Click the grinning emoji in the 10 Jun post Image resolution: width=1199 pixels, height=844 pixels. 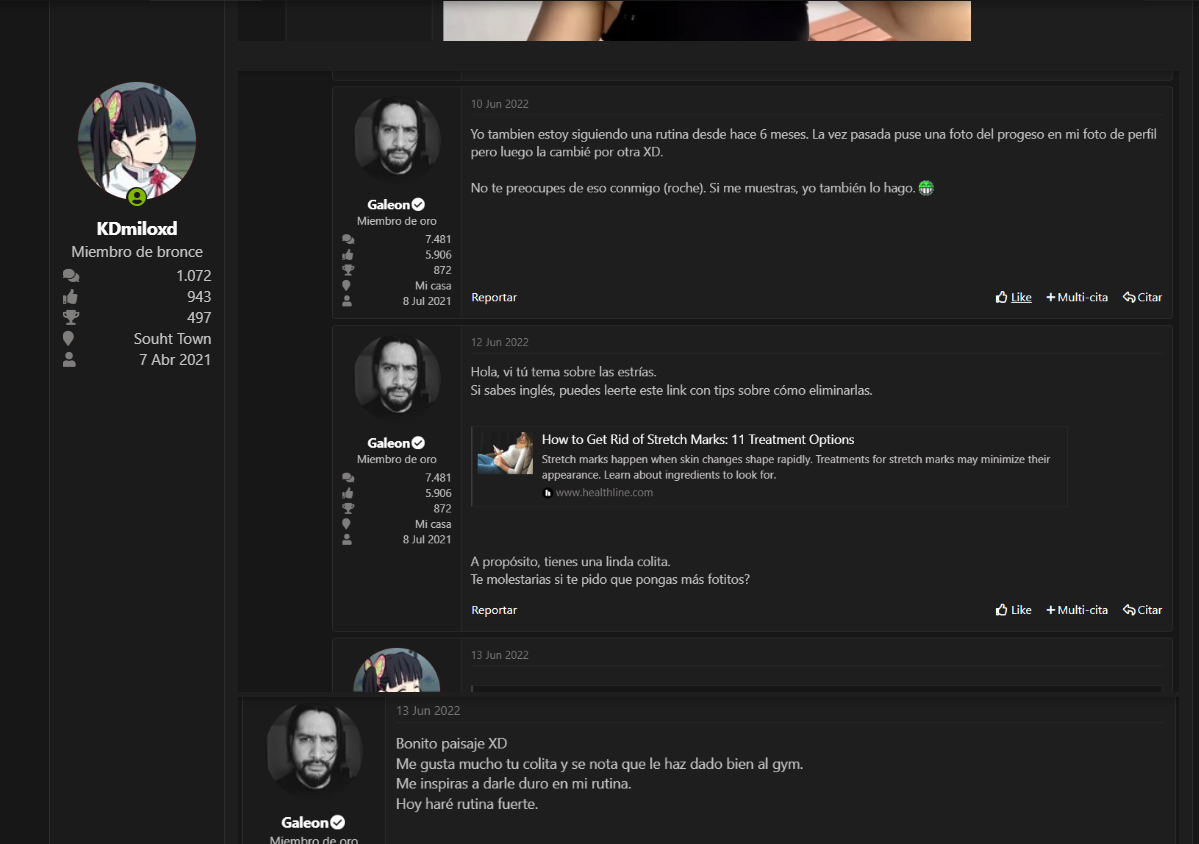[926, 188]
